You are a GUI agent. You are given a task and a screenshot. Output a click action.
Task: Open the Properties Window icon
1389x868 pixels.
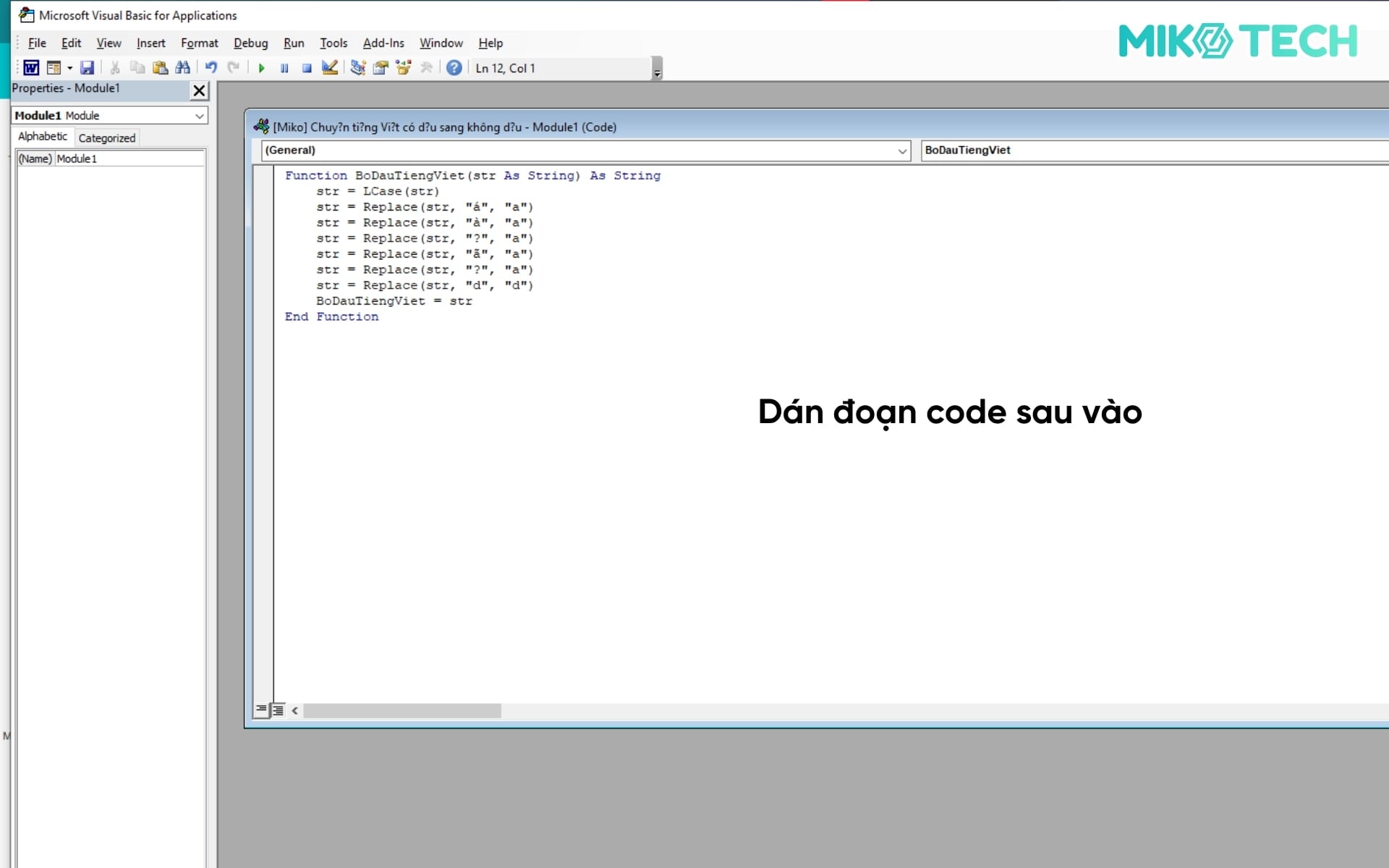coord(381,68)
